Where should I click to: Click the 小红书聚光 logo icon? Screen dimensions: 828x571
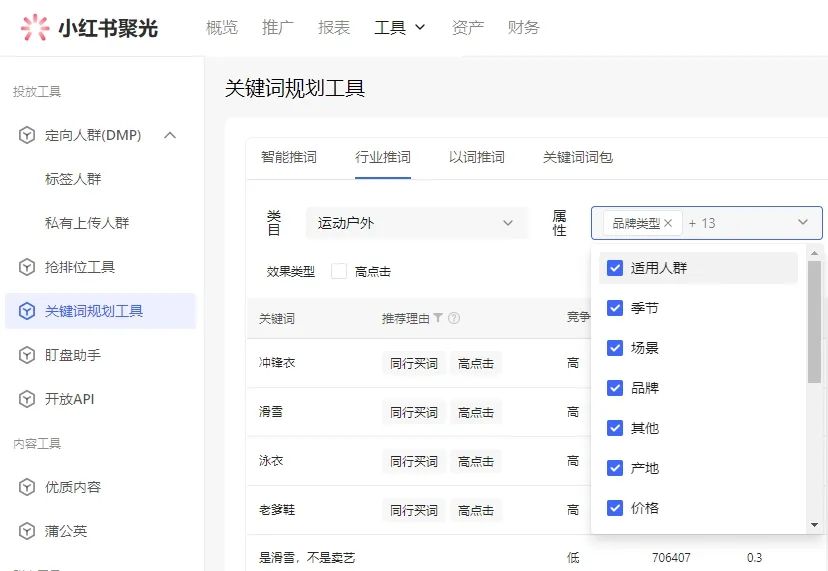(35, 27)
